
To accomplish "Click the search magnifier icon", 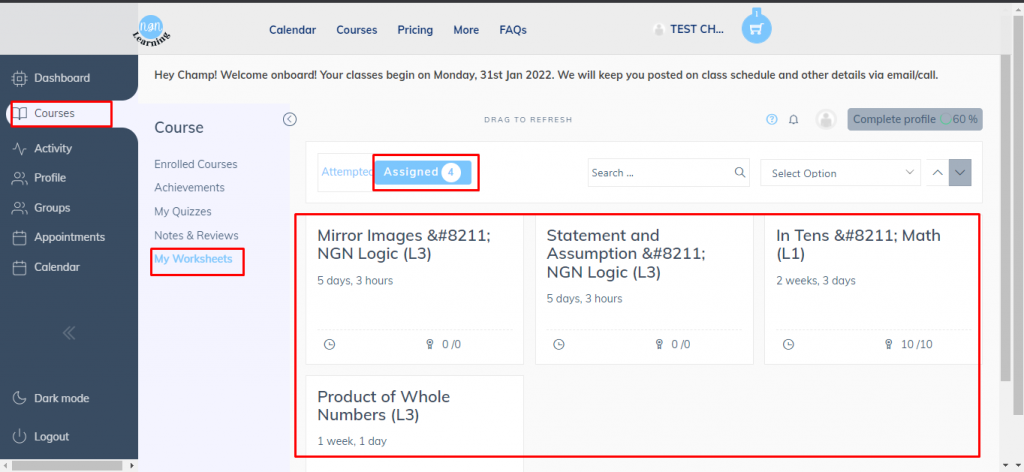I will pyautogui.click(x=740, y=172).
